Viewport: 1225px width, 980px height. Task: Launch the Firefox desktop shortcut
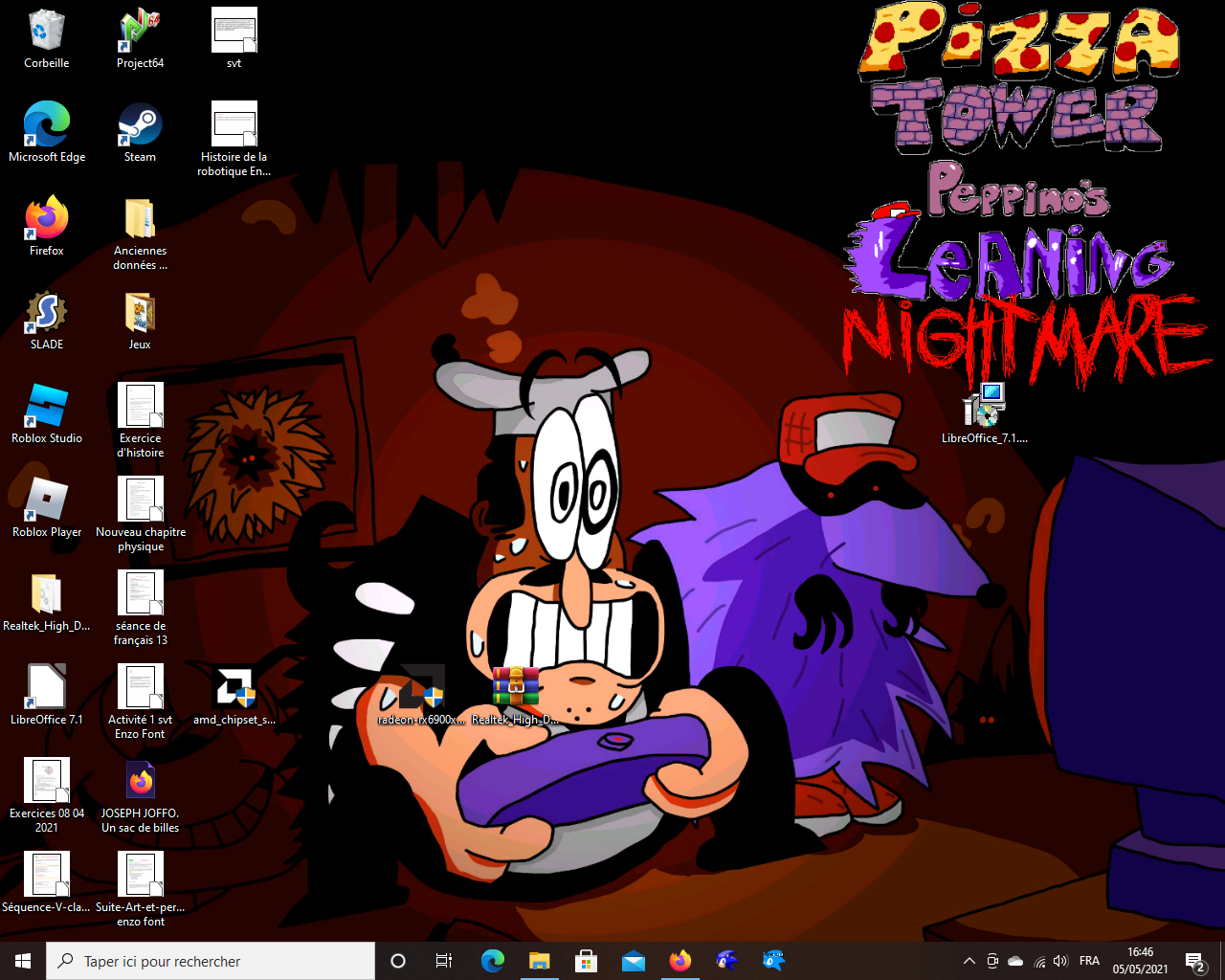click(46, 226)
